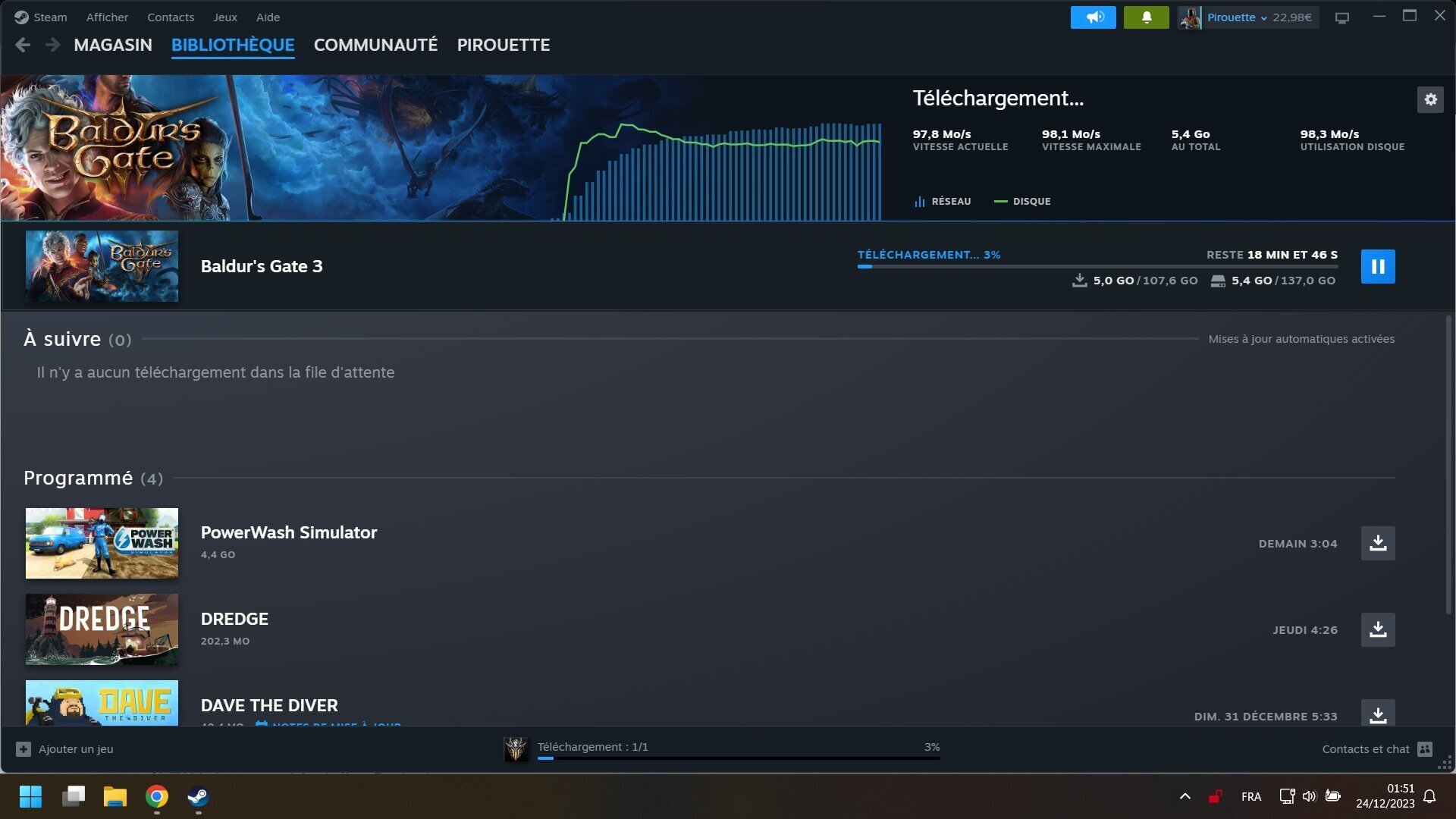Click the plus icon beside Ajouter un jeu

[x=24, y=749]
